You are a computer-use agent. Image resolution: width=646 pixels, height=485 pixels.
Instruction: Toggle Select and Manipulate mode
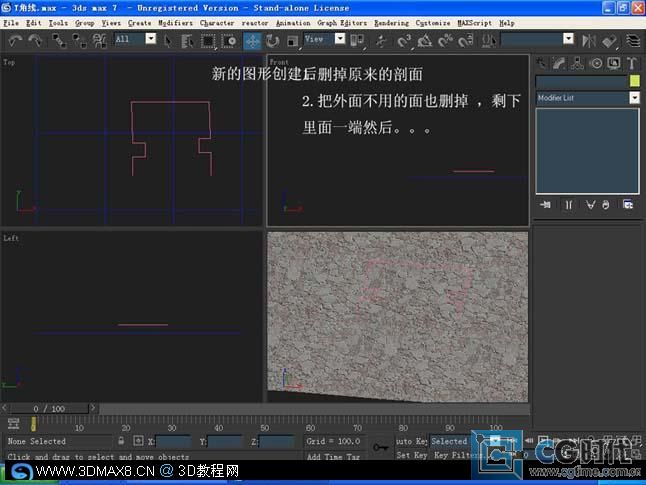pos(381,41)
